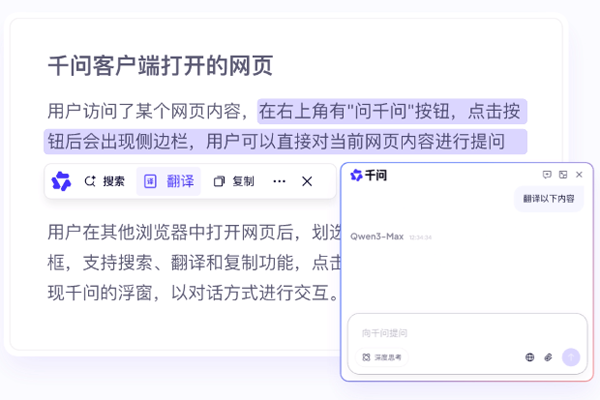The width and height of the screenshot is (600, 400).
Task: Click the paperclip attachment icon
Action: click(x=548, y=357)
